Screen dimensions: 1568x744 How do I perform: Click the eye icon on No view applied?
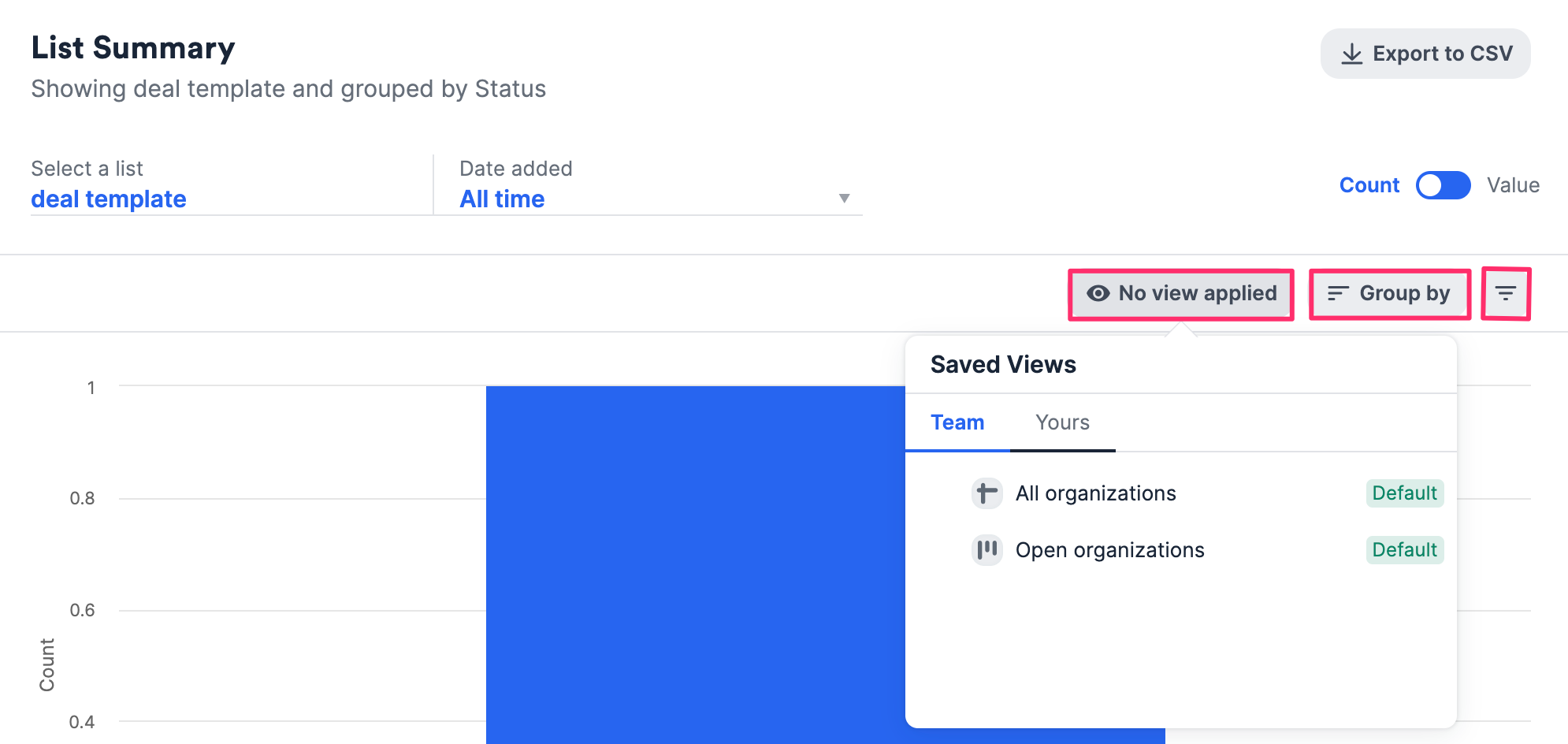[1100, 293]
